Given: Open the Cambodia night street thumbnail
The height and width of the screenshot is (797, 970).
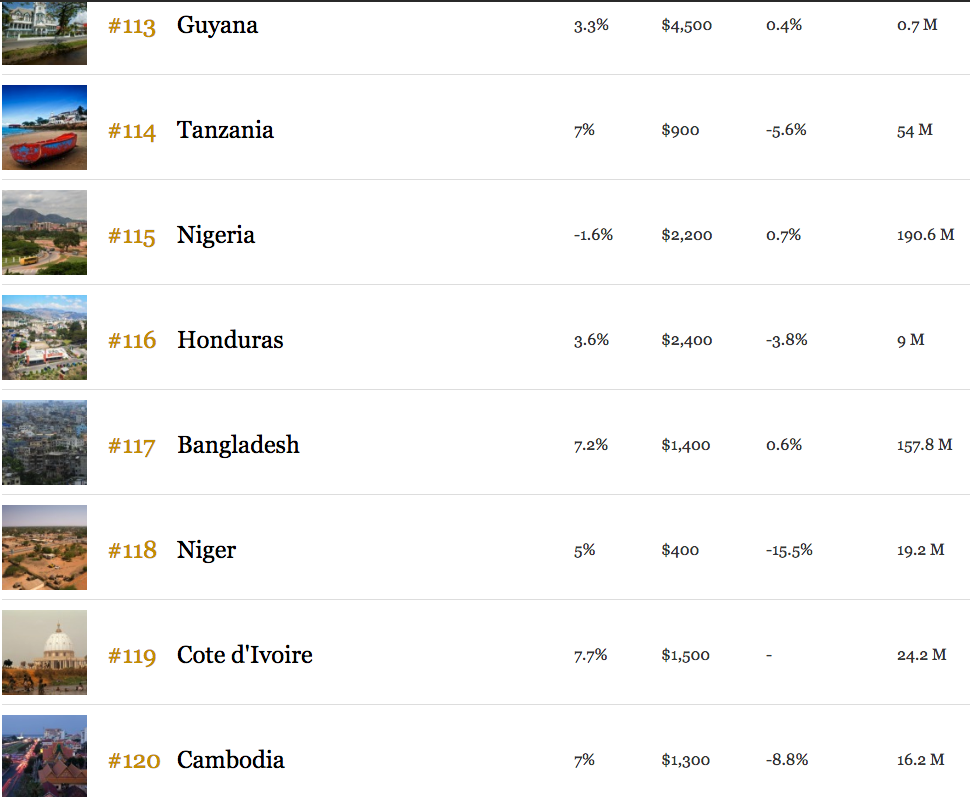Looking at the screenshot, I should tap(45, 756).
